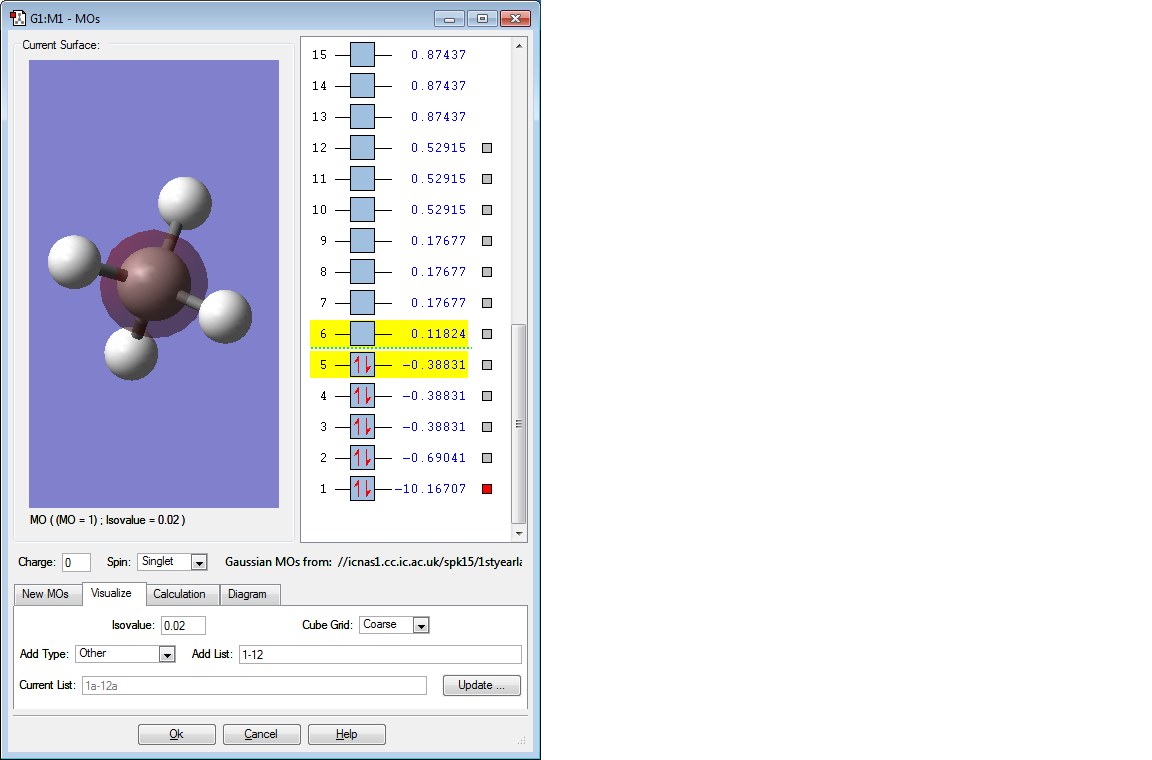Viewport: 1152px width, 760px height.
Task: Open the Diagram tab
Action: coord(247,594)
